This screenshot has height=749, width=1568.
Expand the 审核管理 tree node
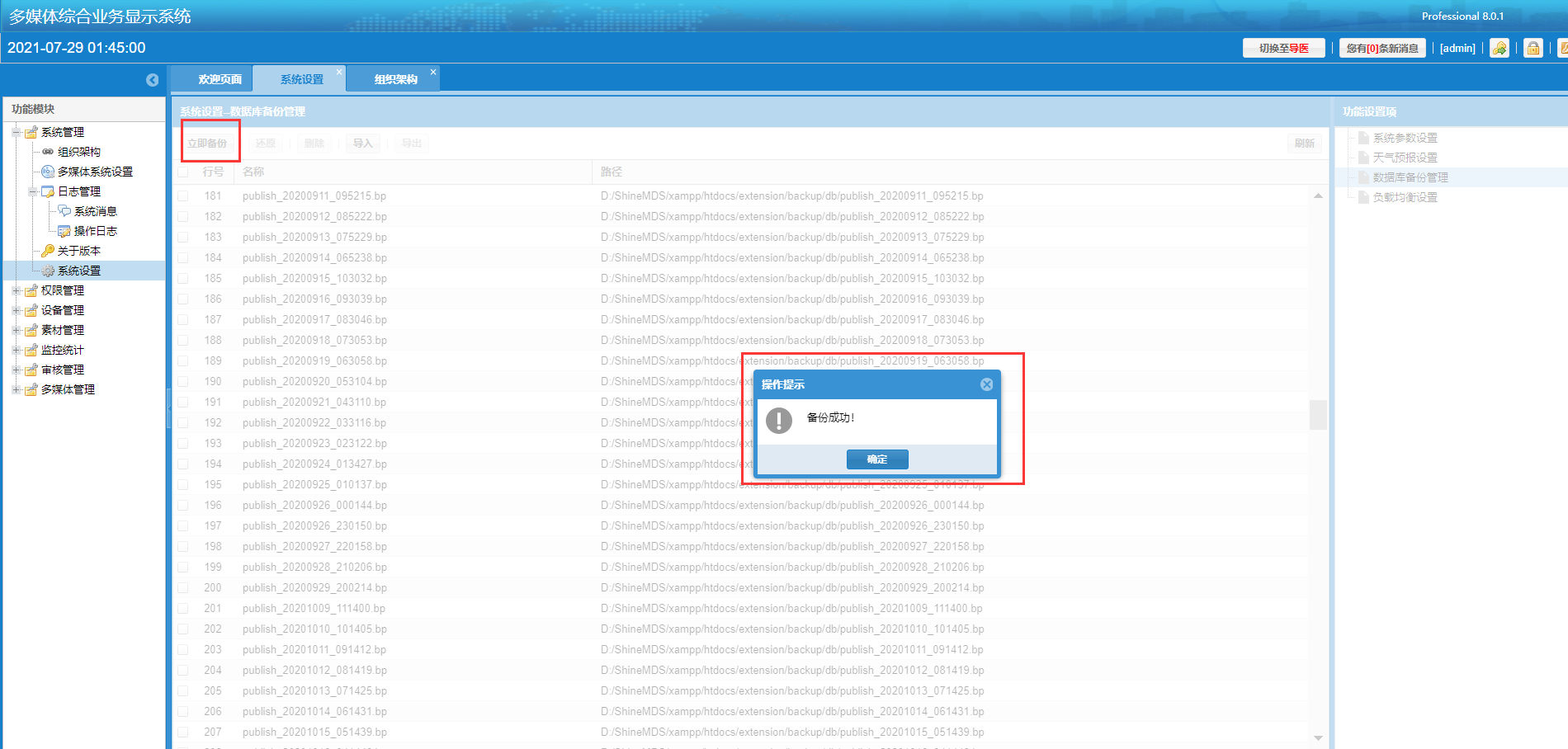click(16, 370)
